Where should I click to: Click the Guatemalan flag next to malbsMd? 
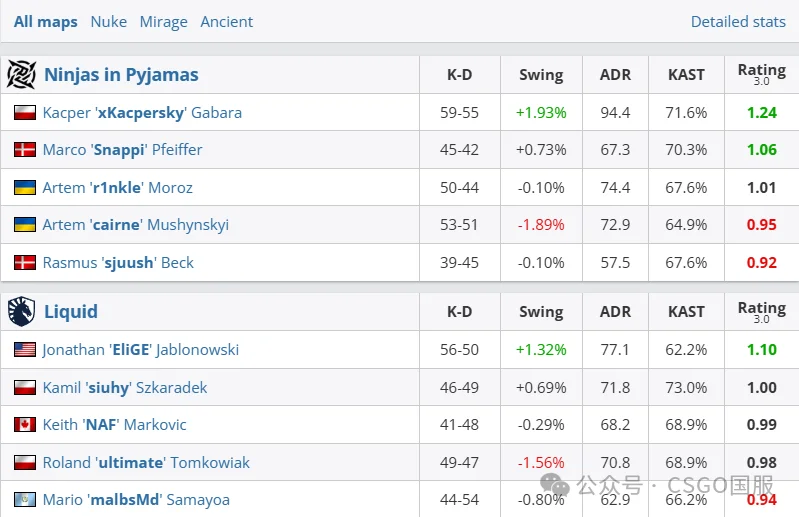click(x=25, y=500)
